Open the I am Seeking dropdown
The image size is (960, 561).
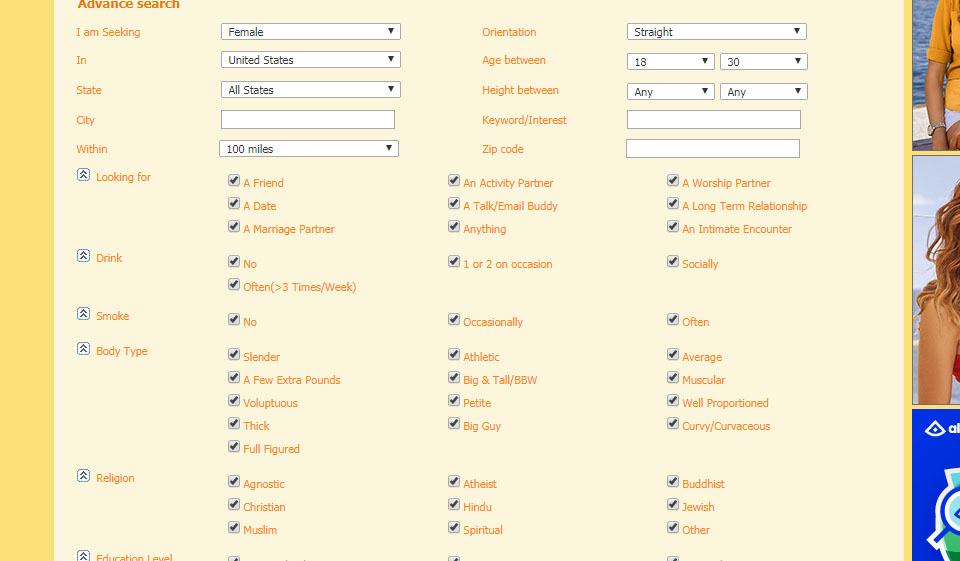[x=310, y=32]
